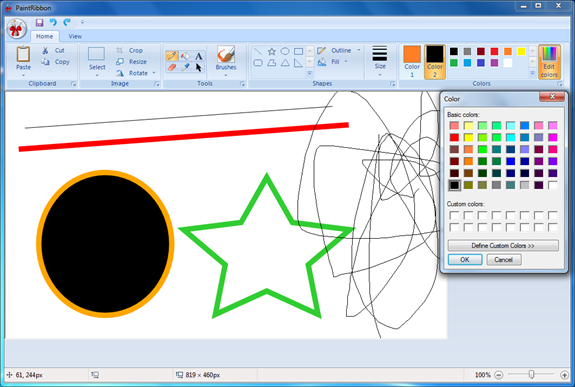The height and width of the screenshot is (387, 575).
Task: Click the Save icon in quick access toolbar
Action: coord(40,22)
